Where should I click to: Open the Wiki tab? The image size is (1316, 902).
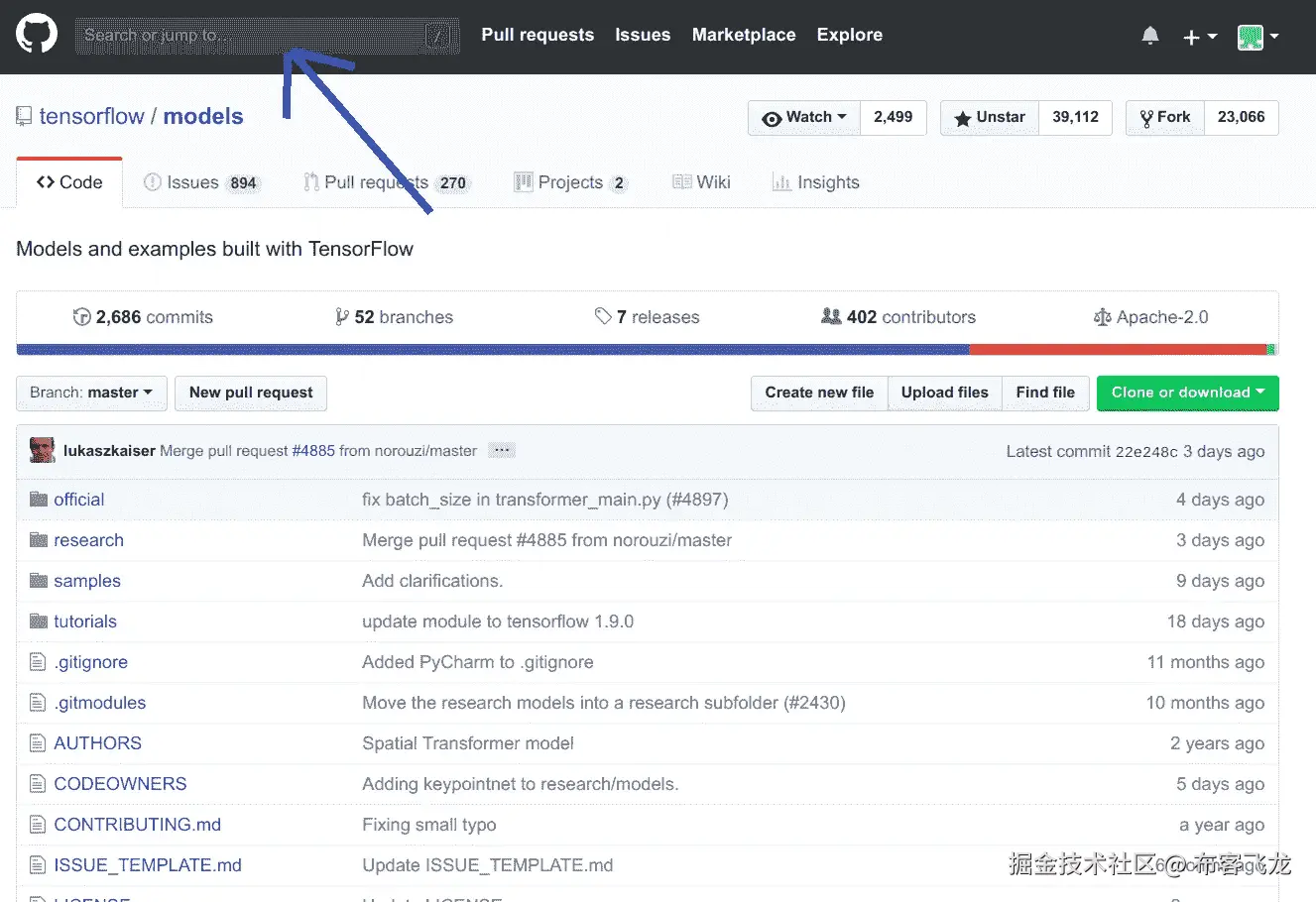point(701,182)
